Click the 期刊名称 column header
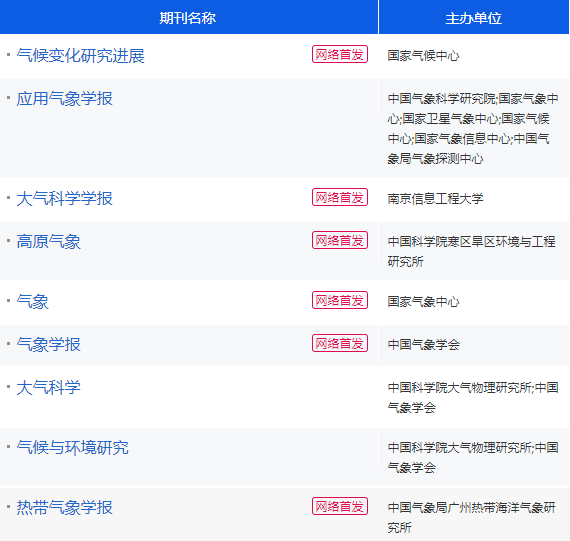The image size is (570, 541). [x=188, y=18]
